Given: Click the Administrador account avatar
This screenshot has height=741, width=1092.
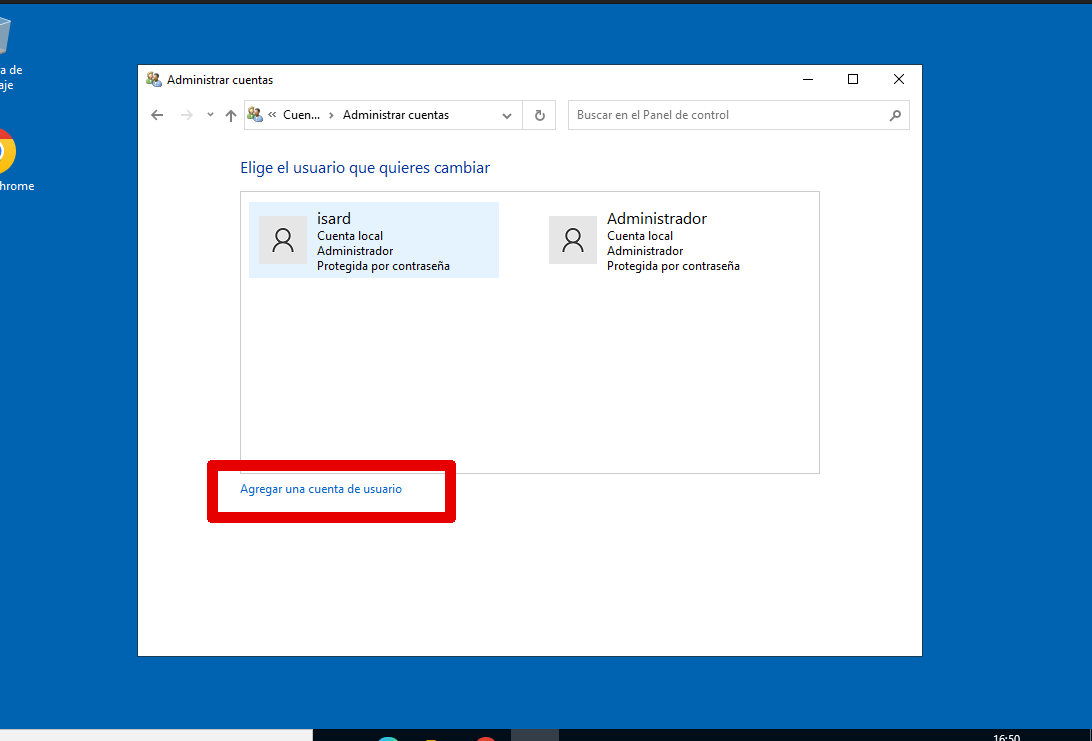Looking at the screenshot, I should pyautogui.click(x=573, y=240).
